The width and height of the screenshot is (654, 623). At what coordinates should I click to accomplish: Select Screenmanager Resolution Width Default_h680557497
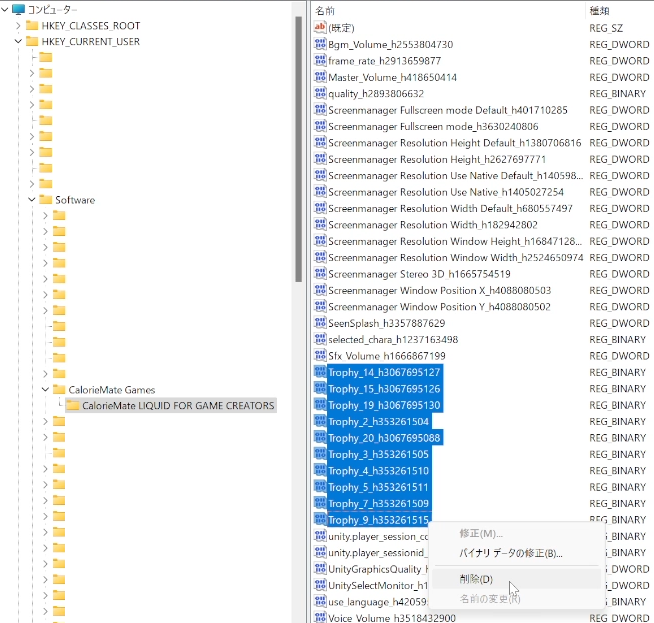pyautogui.click(x=450, y=208)
